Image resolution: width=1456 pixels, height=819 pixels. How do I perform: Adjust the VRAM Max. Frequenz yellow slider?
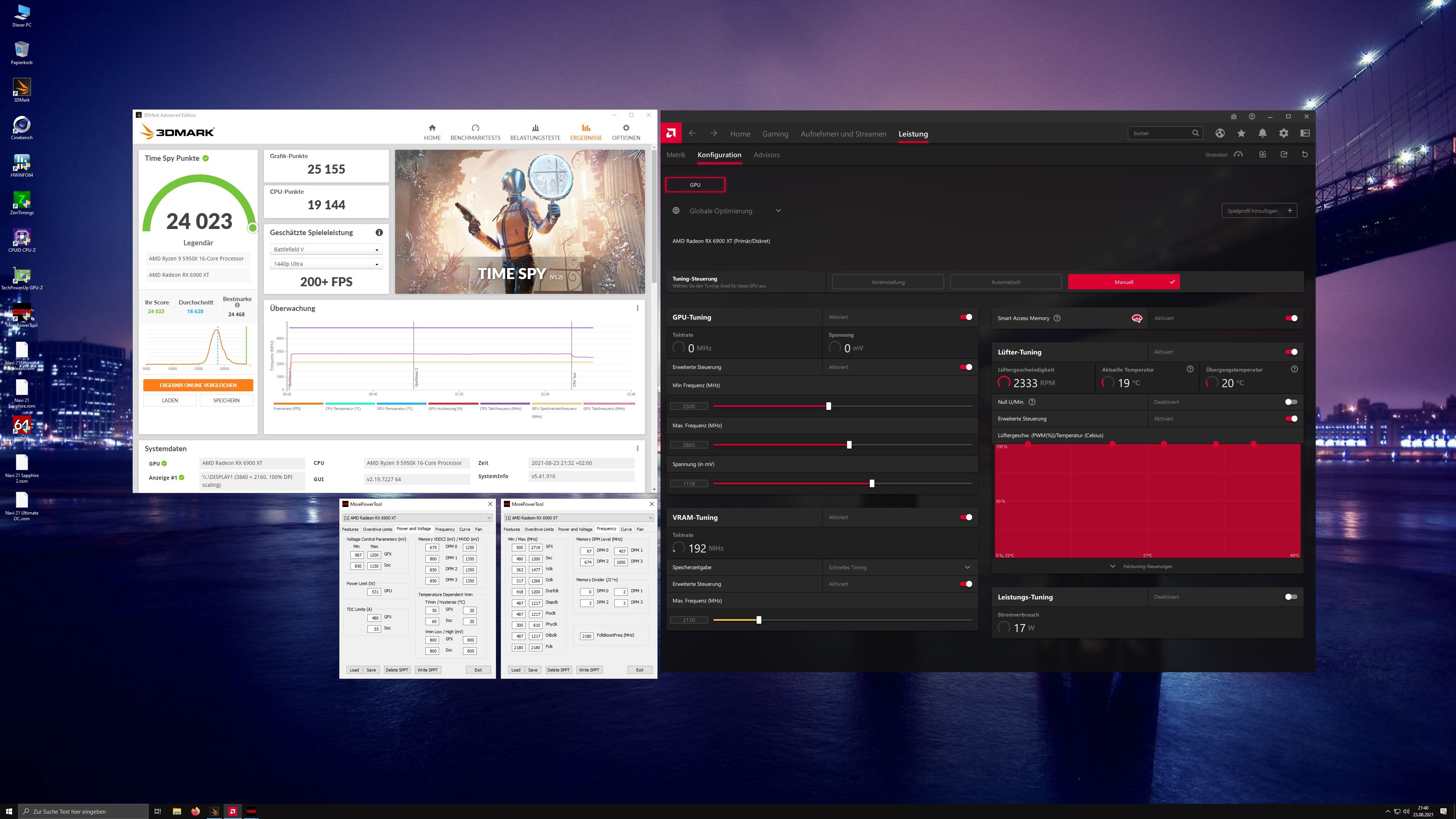758,620
